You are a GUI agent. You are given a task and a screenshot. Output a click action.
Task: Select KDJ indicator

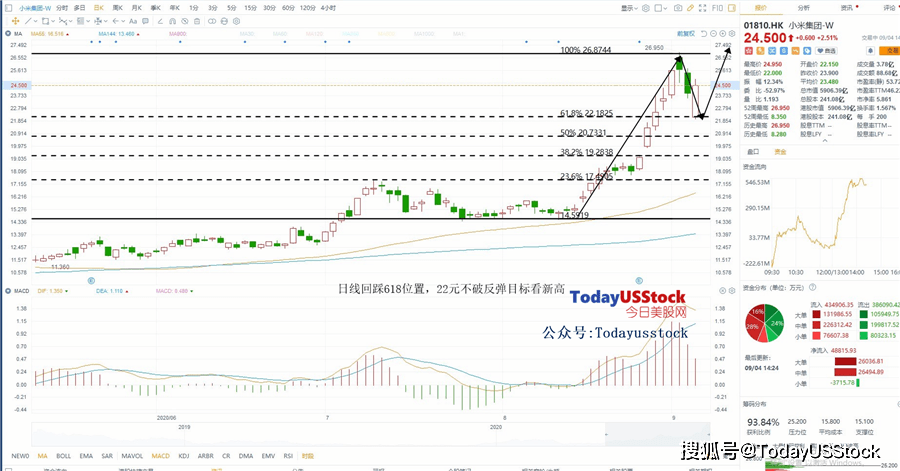(x=184, y=456)
